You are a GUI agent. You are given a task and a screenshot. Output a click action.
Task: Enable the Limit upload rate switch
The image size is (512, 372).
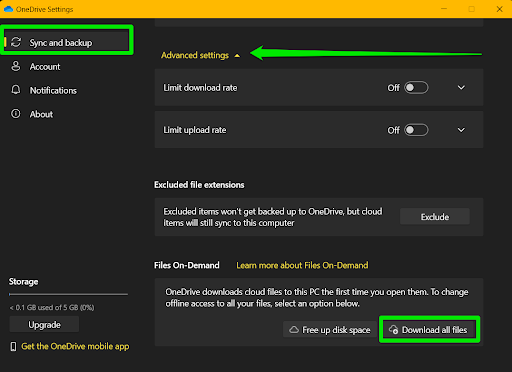416,130
